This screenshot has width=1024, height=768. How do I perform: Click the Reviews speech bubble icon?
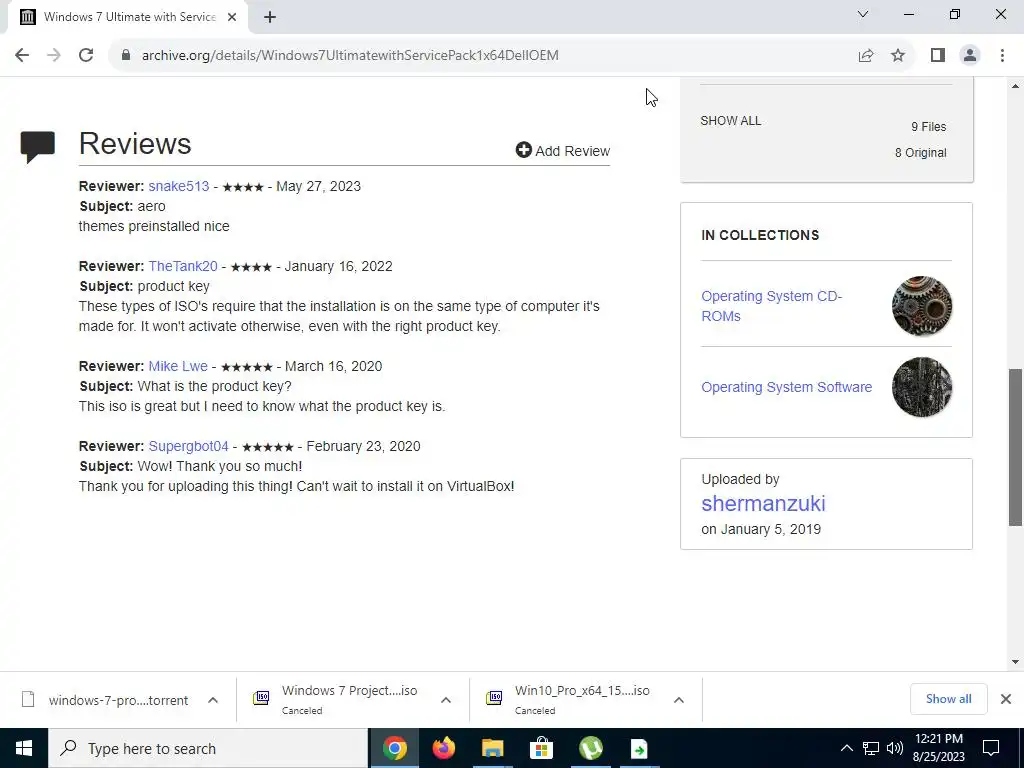coord(38,146)
